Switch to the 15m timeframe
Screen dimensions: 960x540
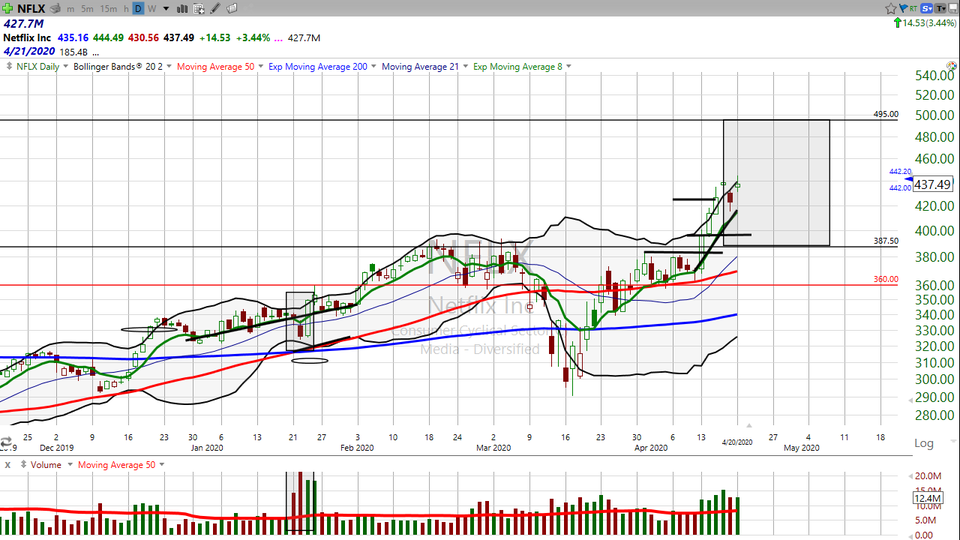click(x=108, y=9)
